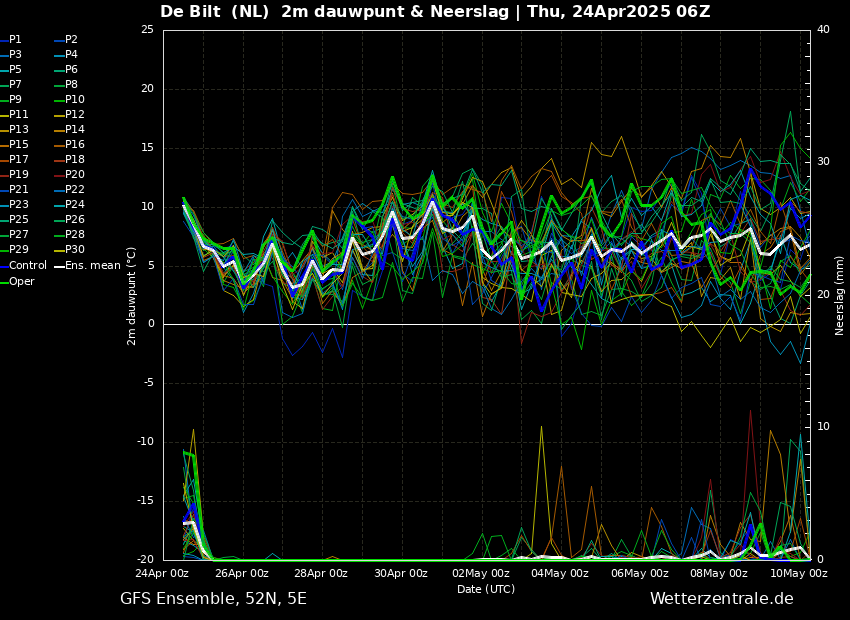850x620 pixels.
Task: Click the P30 legend label
Action: point(74,250)
